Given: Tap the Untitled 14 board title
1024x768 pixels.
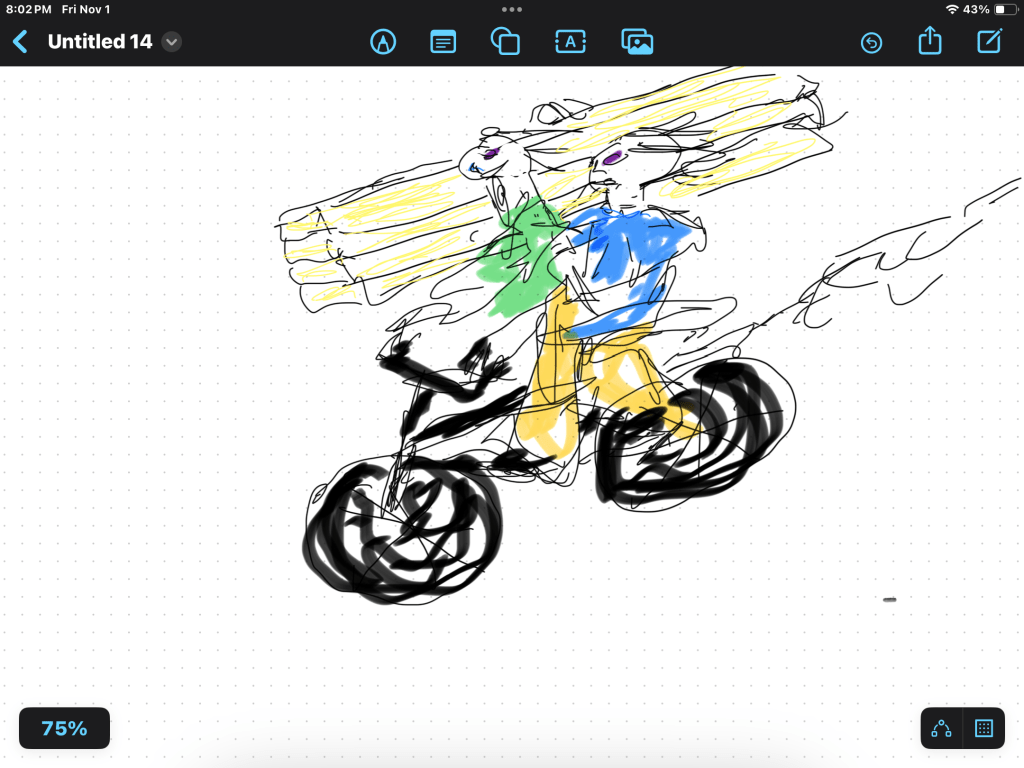Looking at the screenshot, I should tap(99, 42).
